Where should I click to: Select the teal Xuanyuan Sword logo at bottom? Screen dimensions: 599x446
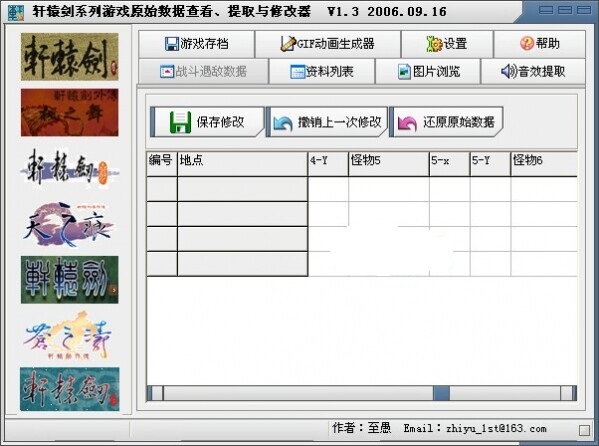[x=70, y=389]
